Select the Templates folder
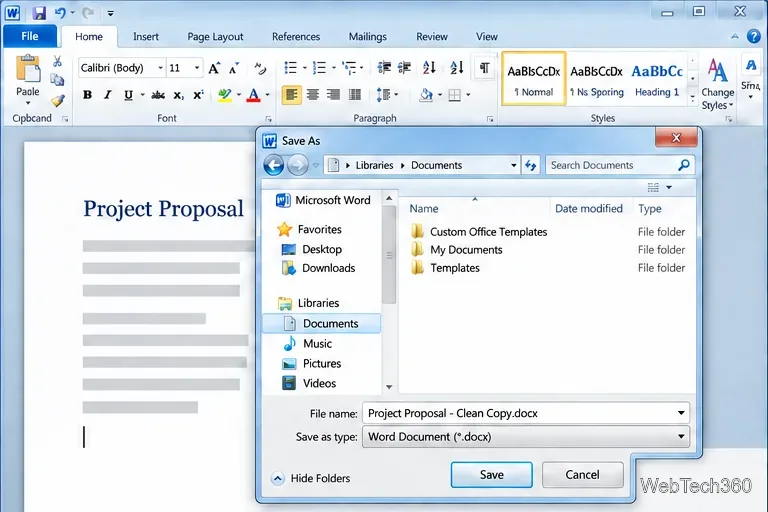The image size is (768, 512). tap(445, 268)
